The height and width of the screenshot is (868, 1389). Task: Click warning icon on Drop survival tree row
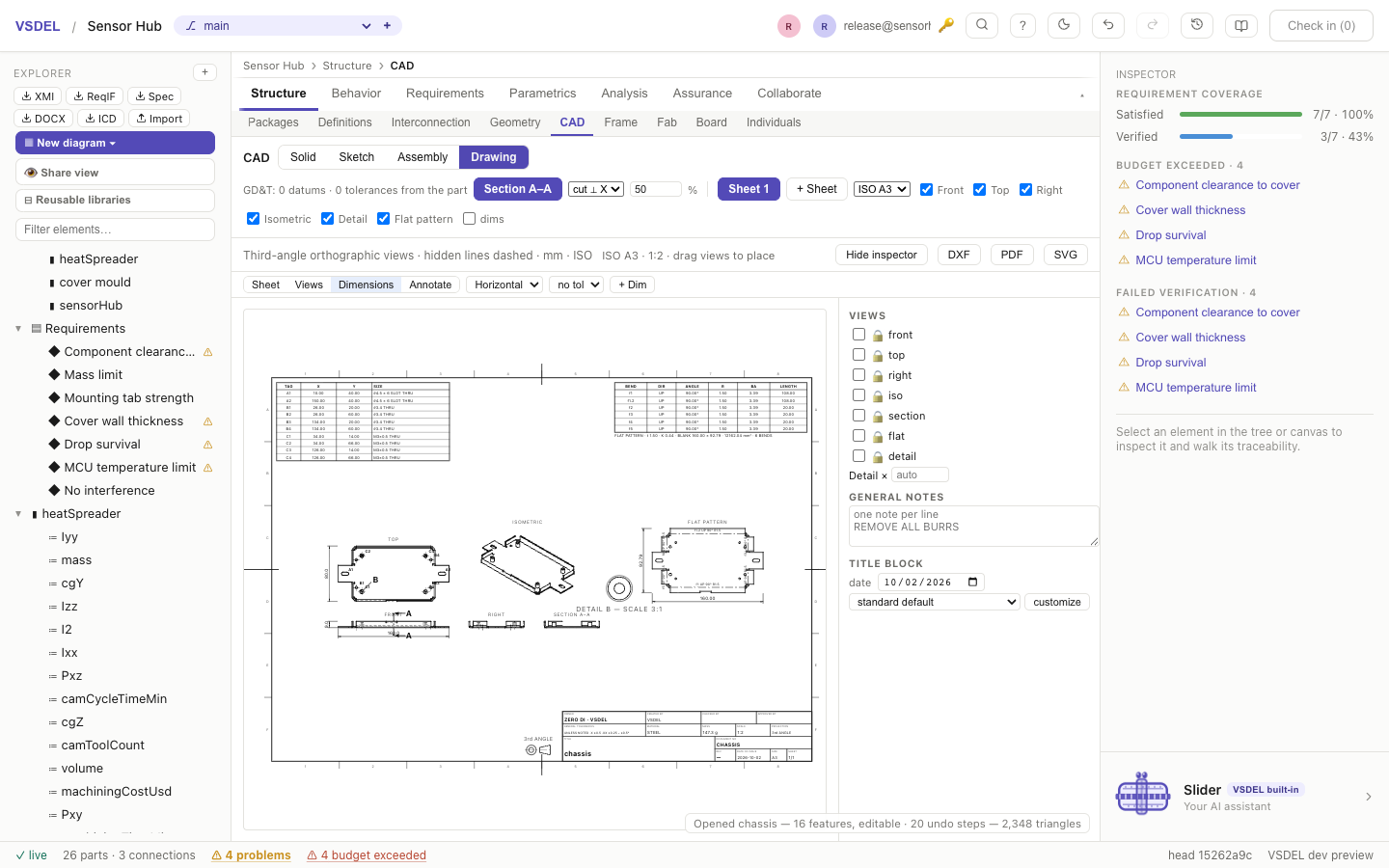(207, 445)
